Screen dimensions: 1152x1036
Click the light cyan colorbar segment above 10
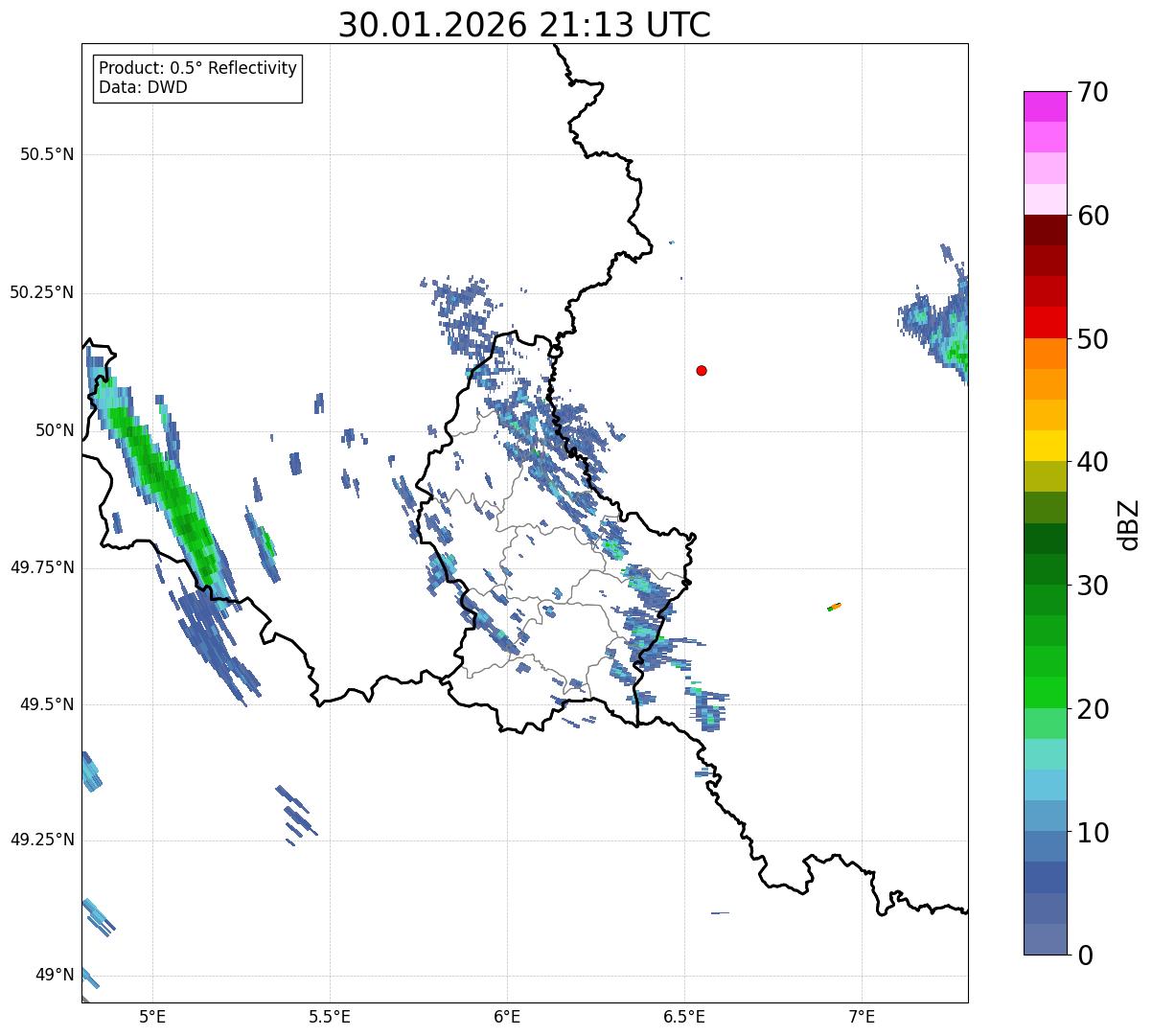click(x=1045, y=785)
